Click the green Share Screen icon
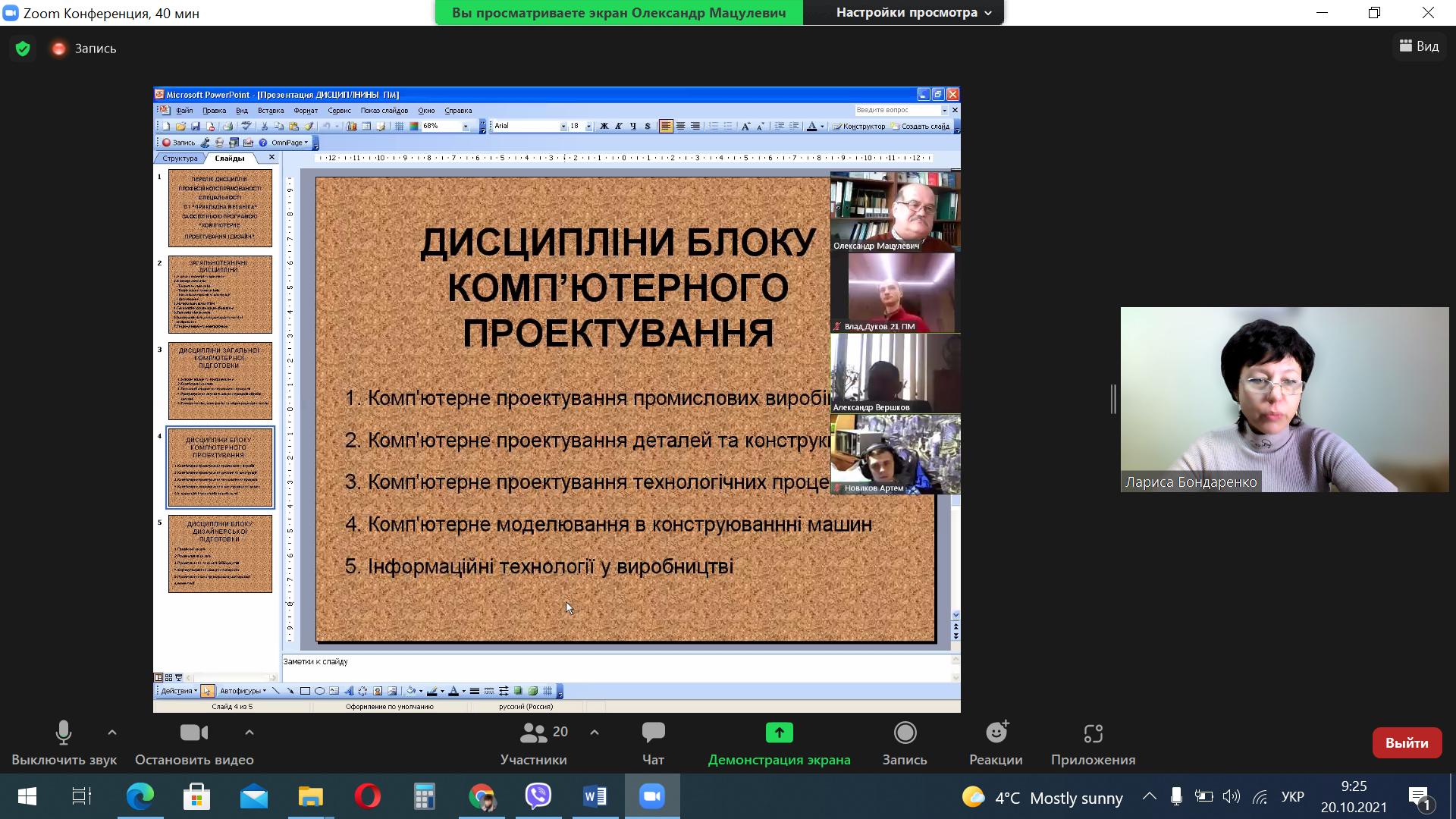 [x=779, y=733]
